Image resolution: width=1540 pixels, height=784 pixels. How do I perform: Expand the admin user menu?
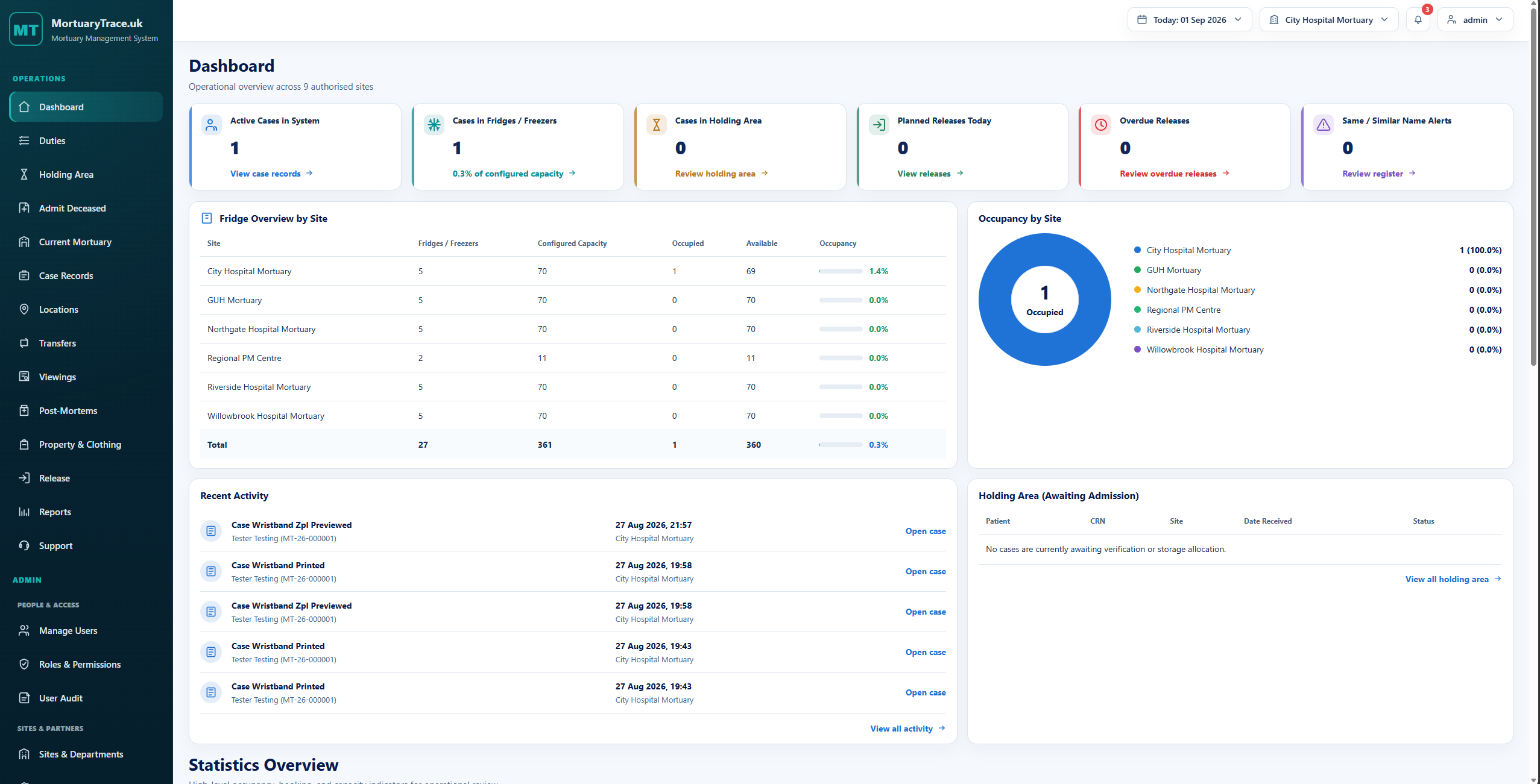point(1475,20)
